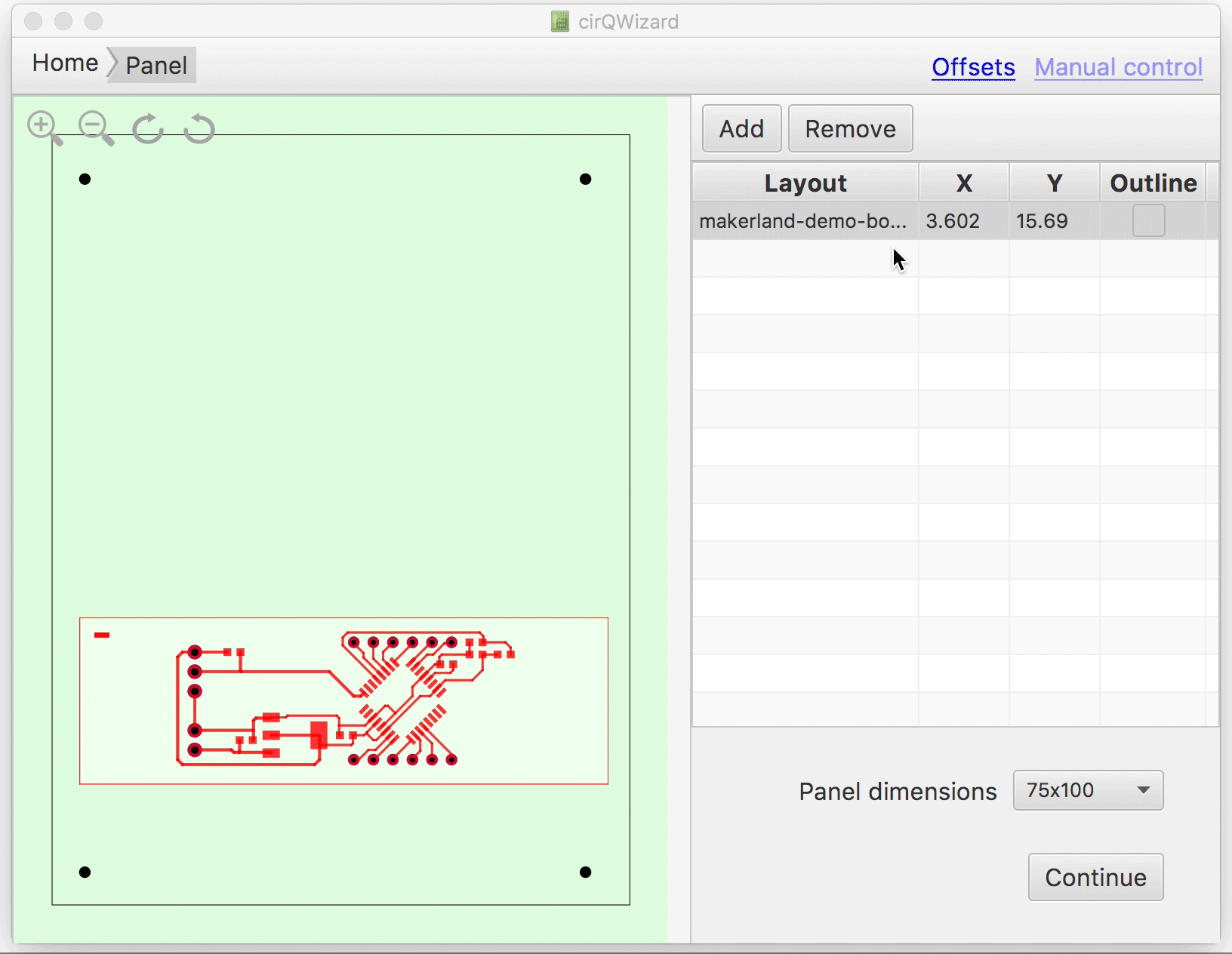
Task: Click the cirQWizard app icon in title bar
Action: click(560, 21)
